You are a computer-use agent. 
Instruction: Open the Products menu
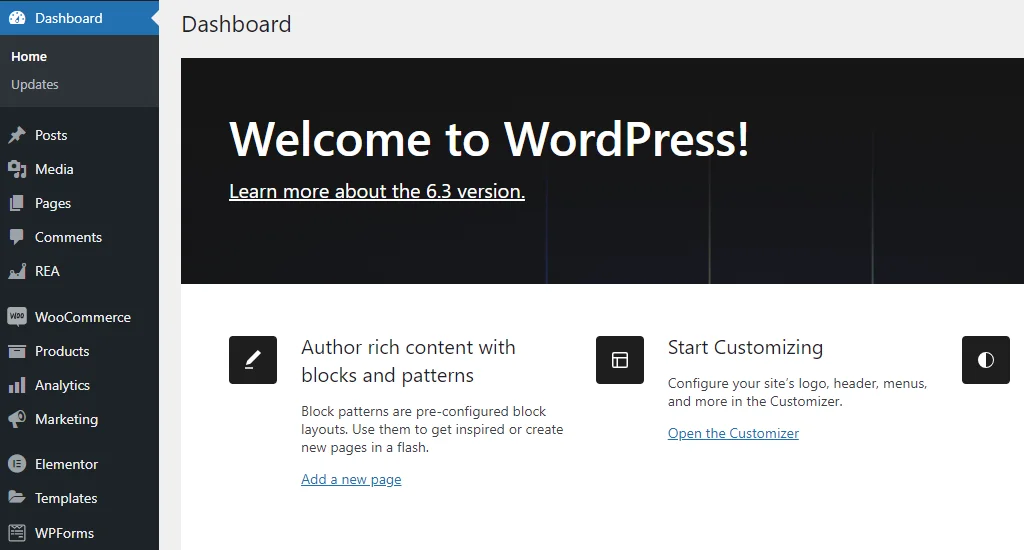(79, 351)
